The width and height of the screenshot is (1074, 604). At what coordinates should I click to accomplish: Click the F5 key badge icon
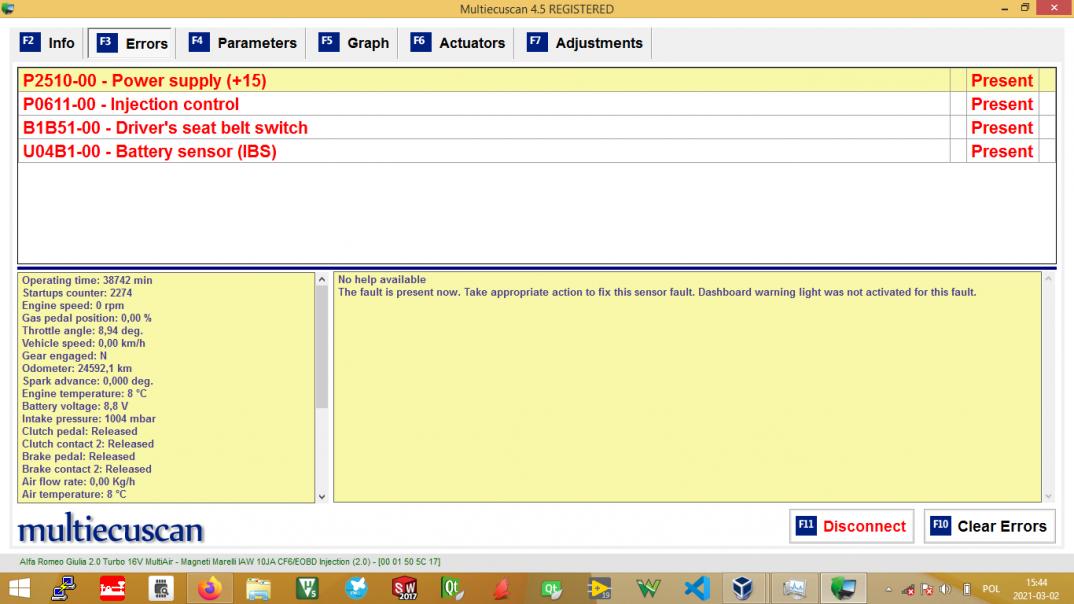click(329, 42)
